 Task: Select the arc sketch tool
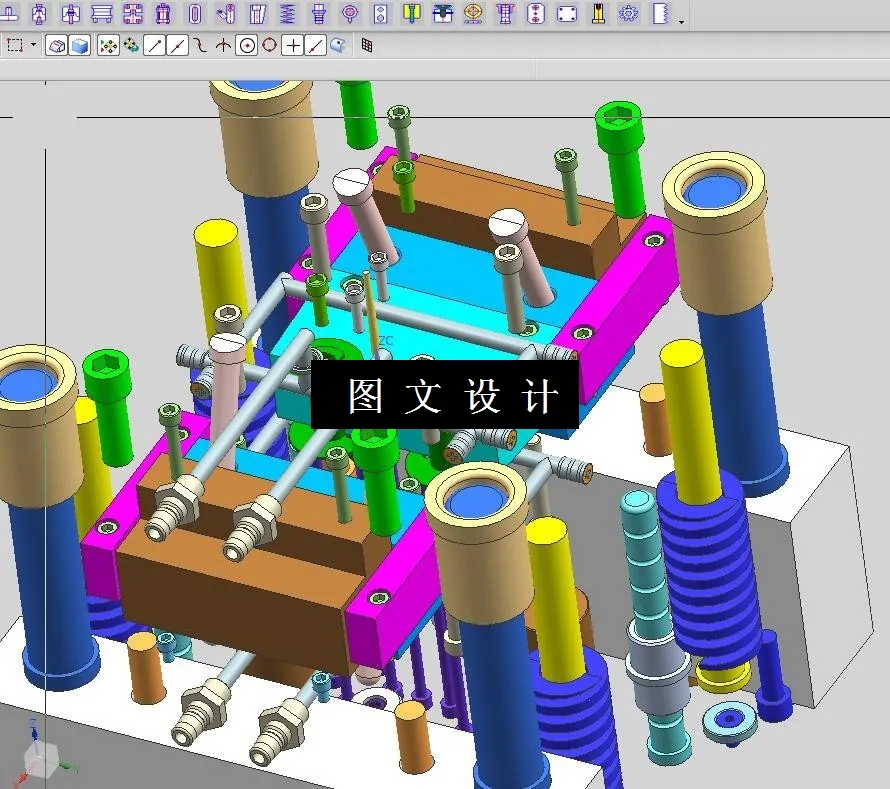pyautogui.click(x=199, y=44)
